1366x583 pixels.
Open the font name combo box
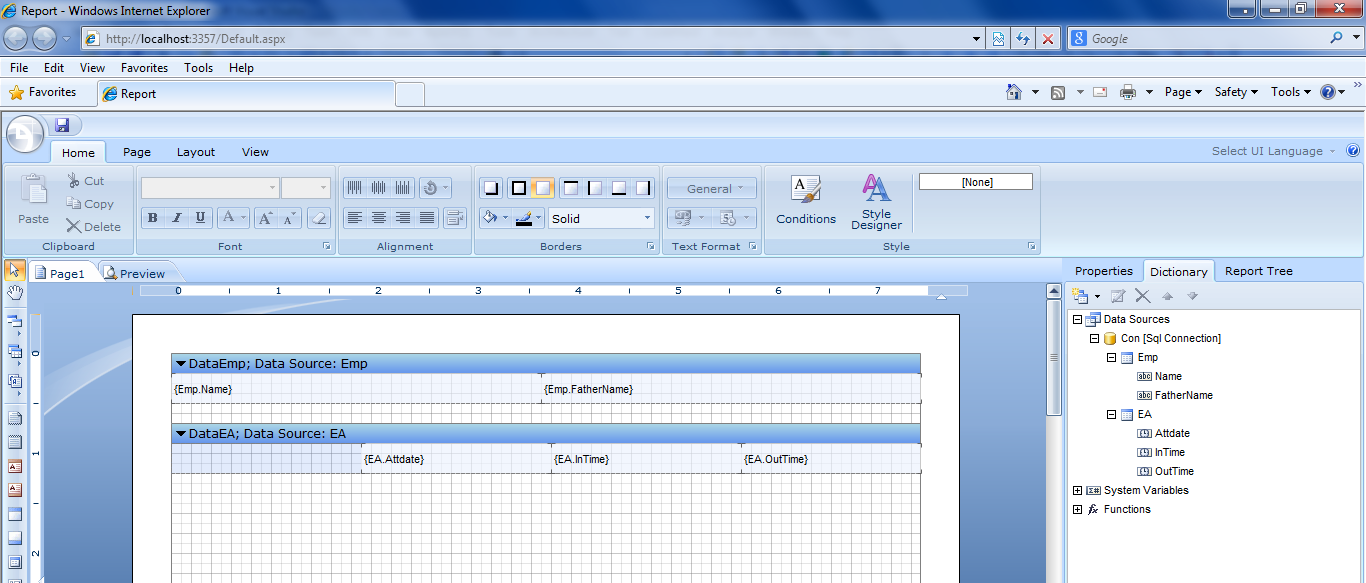point(210,188)
